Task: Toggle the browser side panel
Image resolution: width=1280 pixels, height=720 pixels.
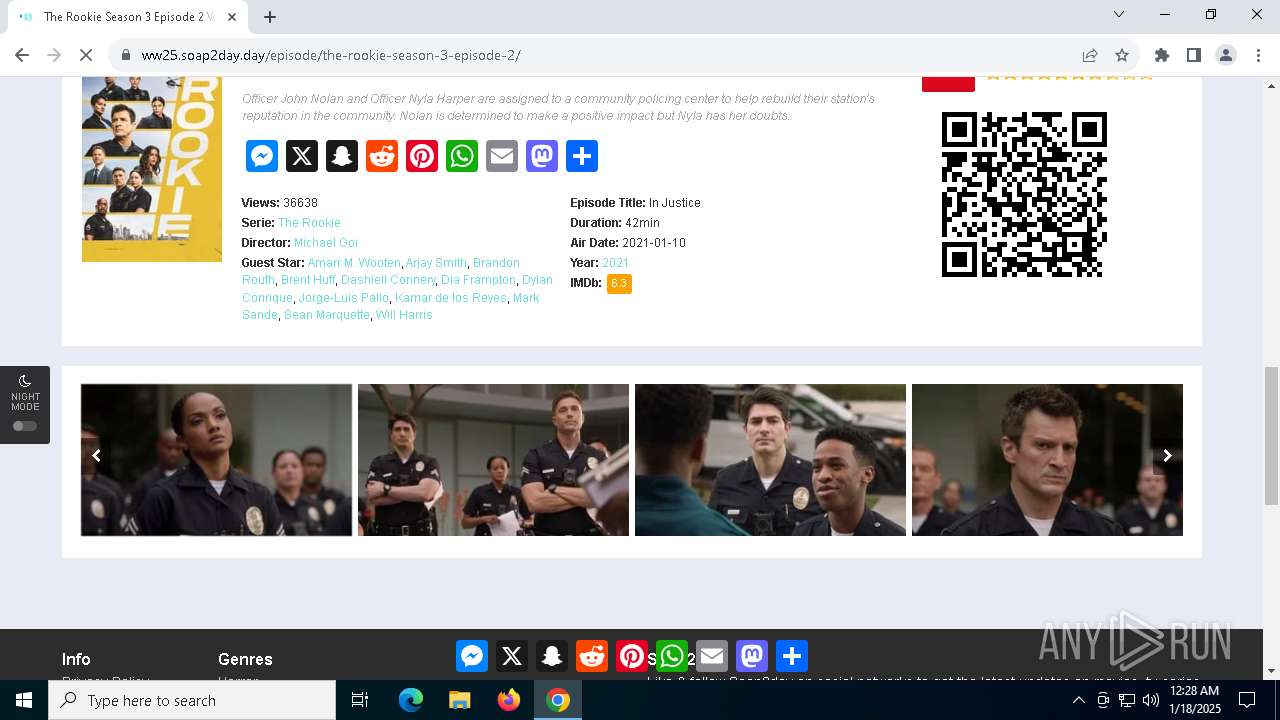Action: coord(1194,55)
